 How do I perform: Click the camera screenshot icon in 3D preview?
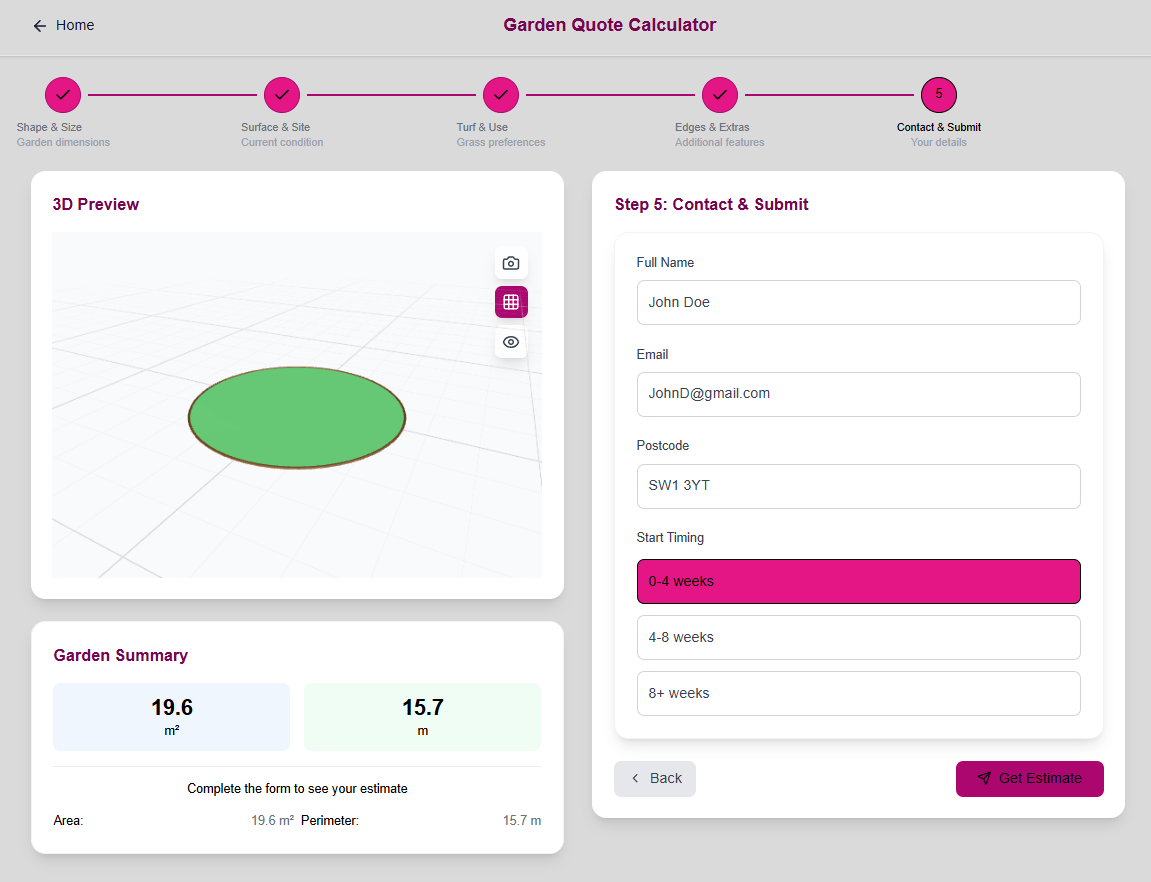coord(511,263)
